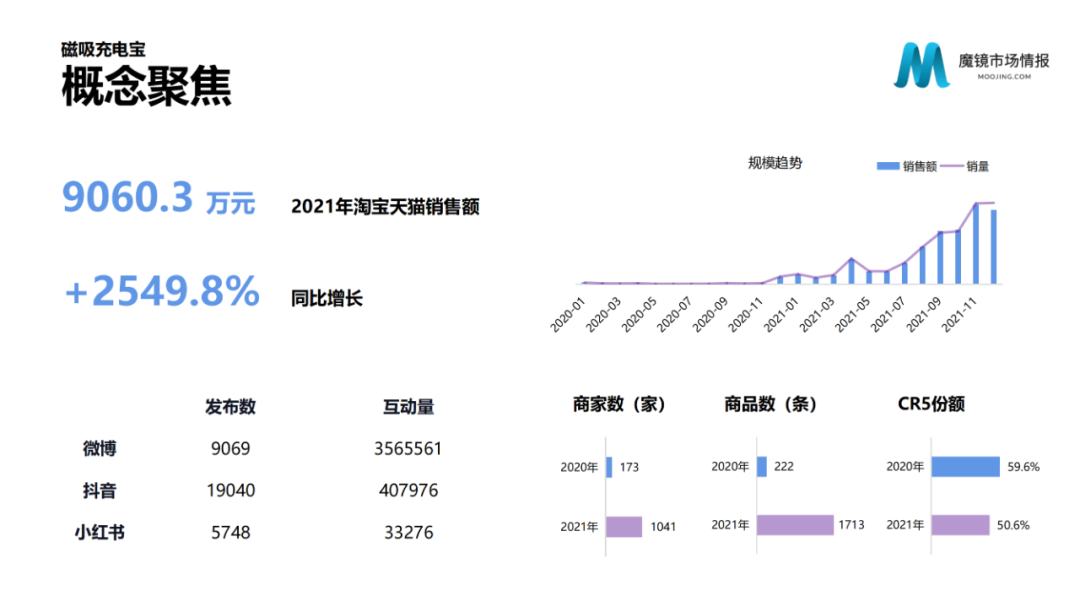Image resolution: width=1080 pixels, height=607 pixels.
Task: Click the 2021-01 axis label
Action: click(x=781, y=315)
